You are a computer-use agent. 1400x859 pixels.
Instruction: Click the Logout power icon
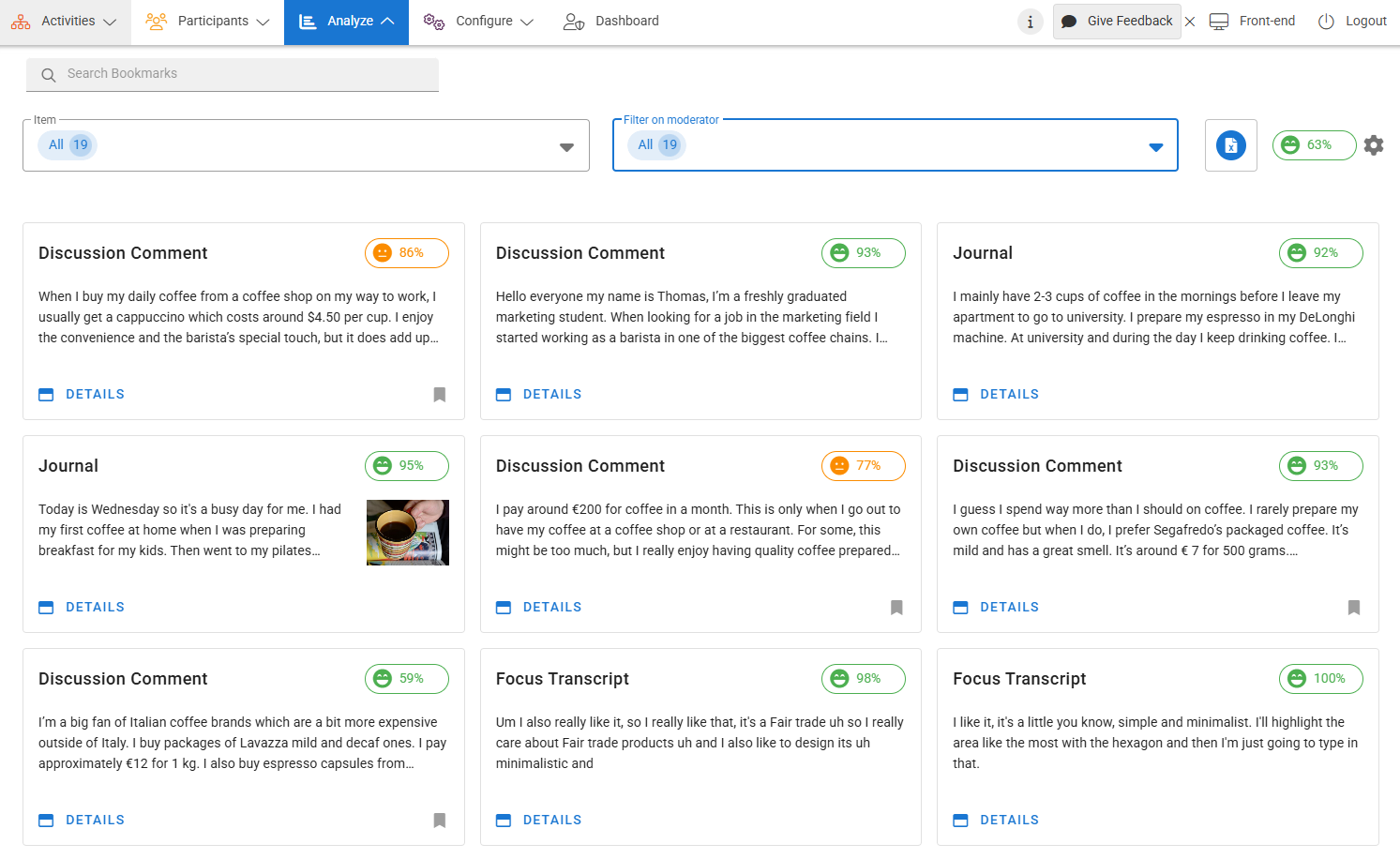point(1326,22)
